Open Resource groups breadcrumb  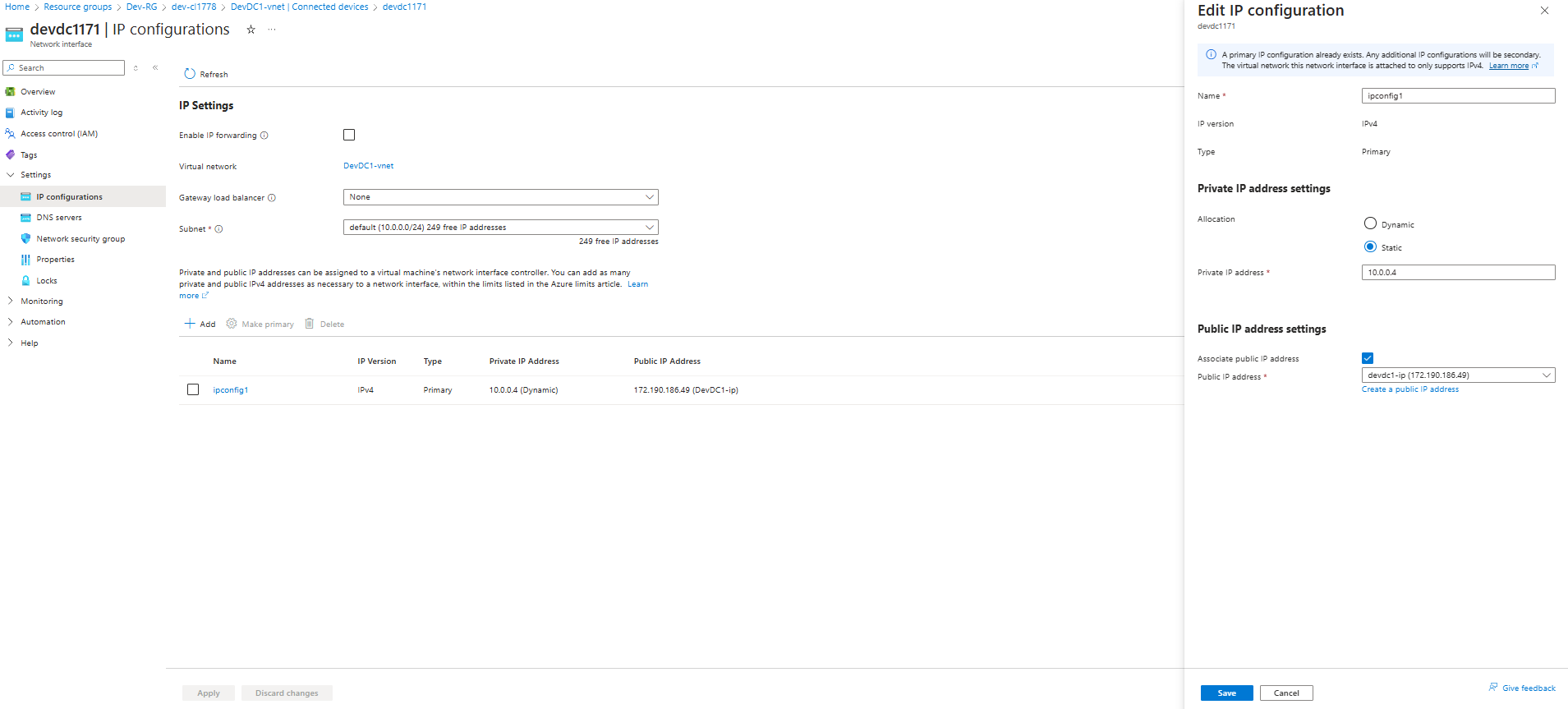pyautogui.click(x=78, y=7)
